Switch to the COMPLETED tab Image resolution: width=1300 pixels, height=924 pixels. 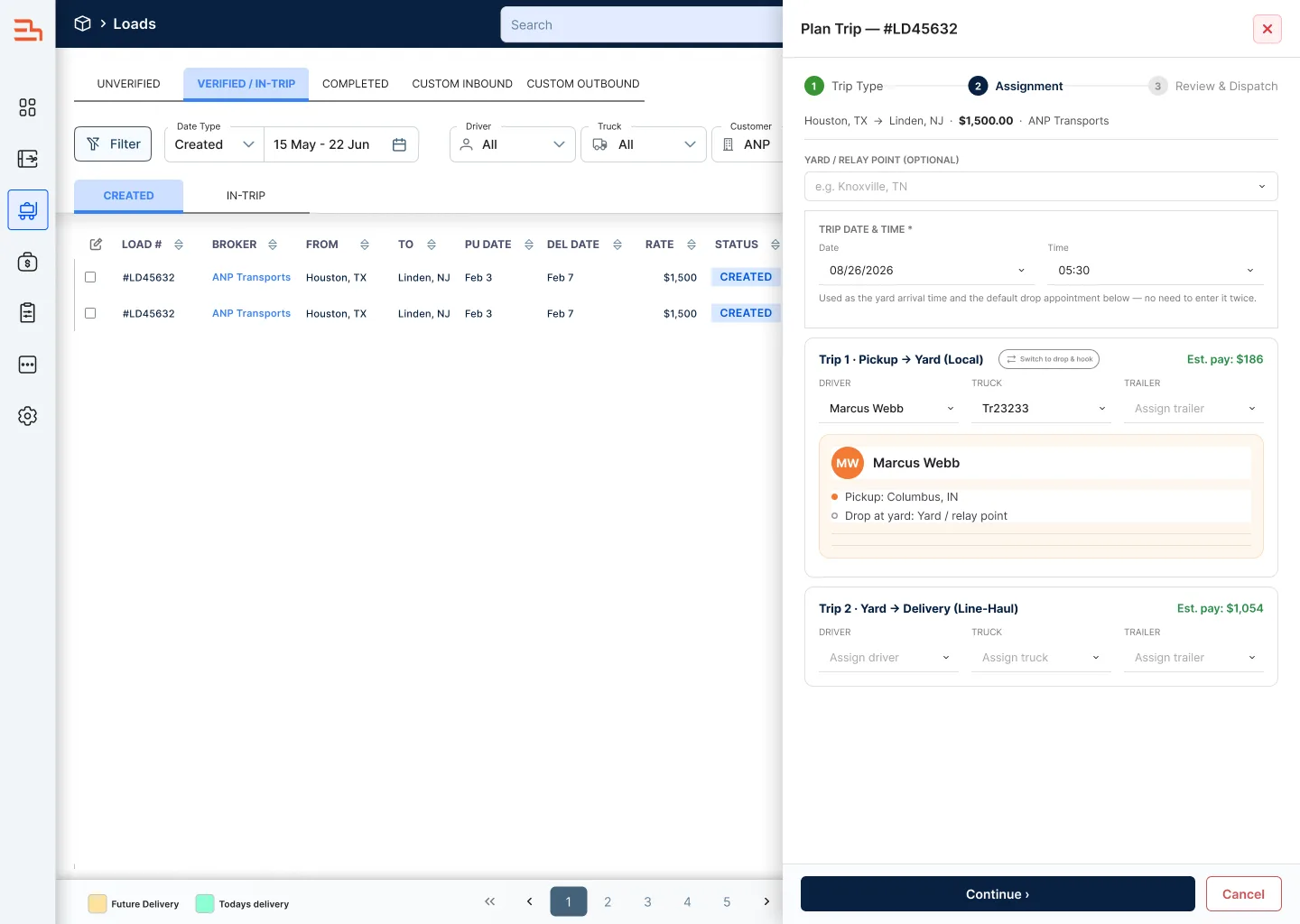356,84
